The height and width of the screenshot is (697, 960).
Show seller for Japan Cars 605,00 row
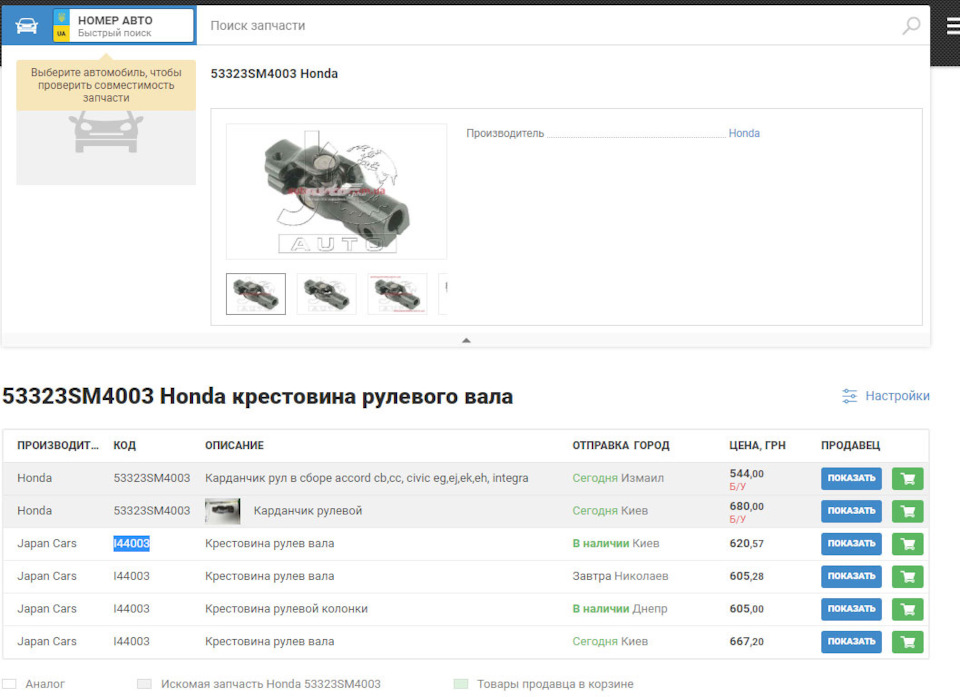[x=851, y=609]
